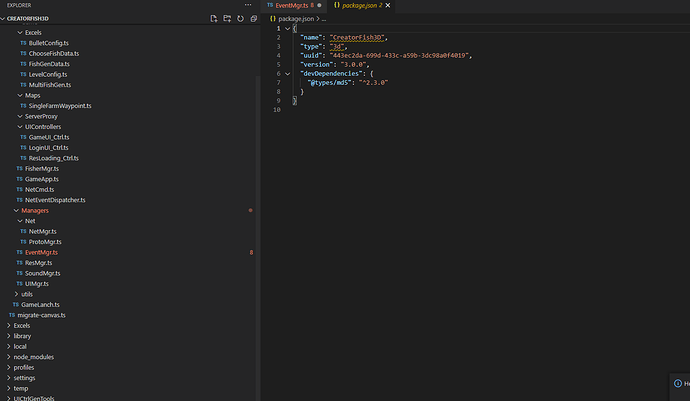The height and width of the screenshot is (401, 690).
Task: Open SingleFarmWaypoint.ts file
Action: point(60,106)
